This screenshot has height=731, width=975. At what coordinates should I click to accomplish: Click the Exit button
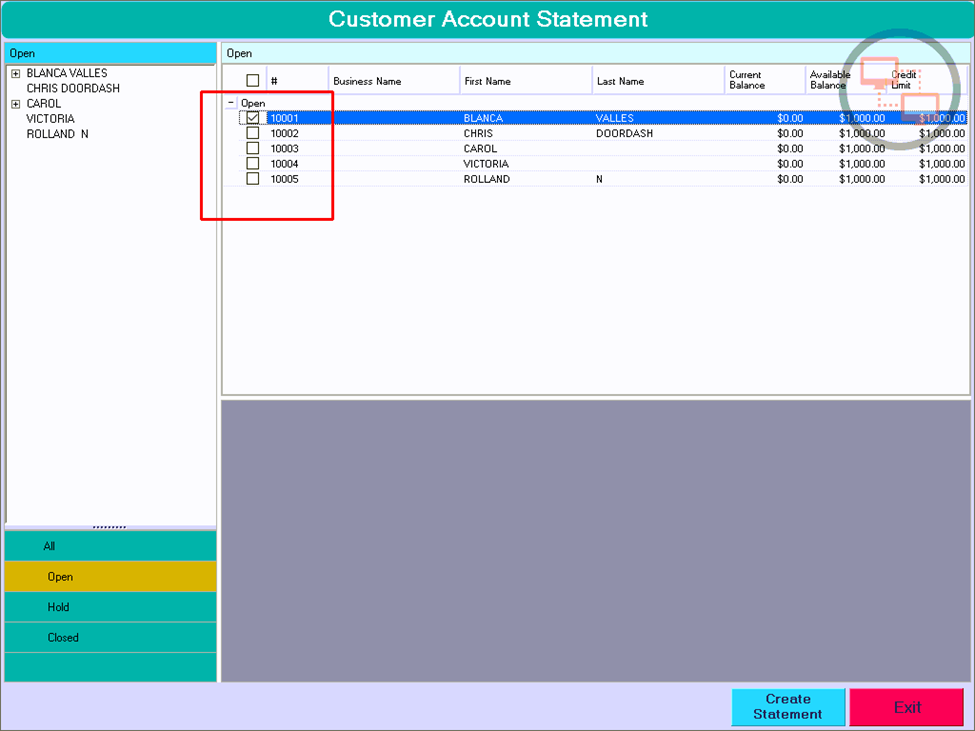click(x=907, y=707)
